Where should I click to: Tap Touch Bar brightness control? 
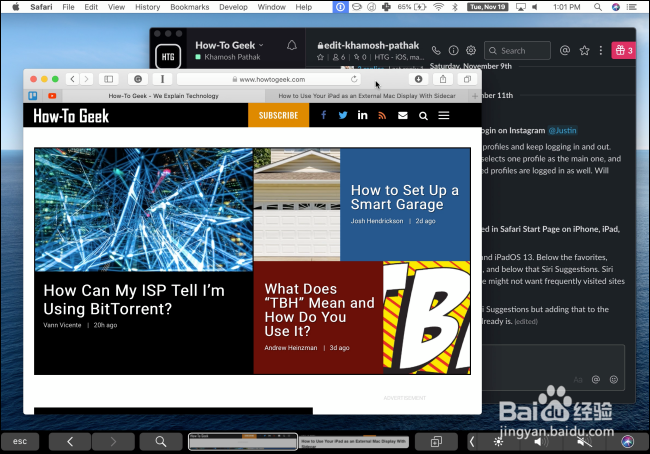(499, 442)
